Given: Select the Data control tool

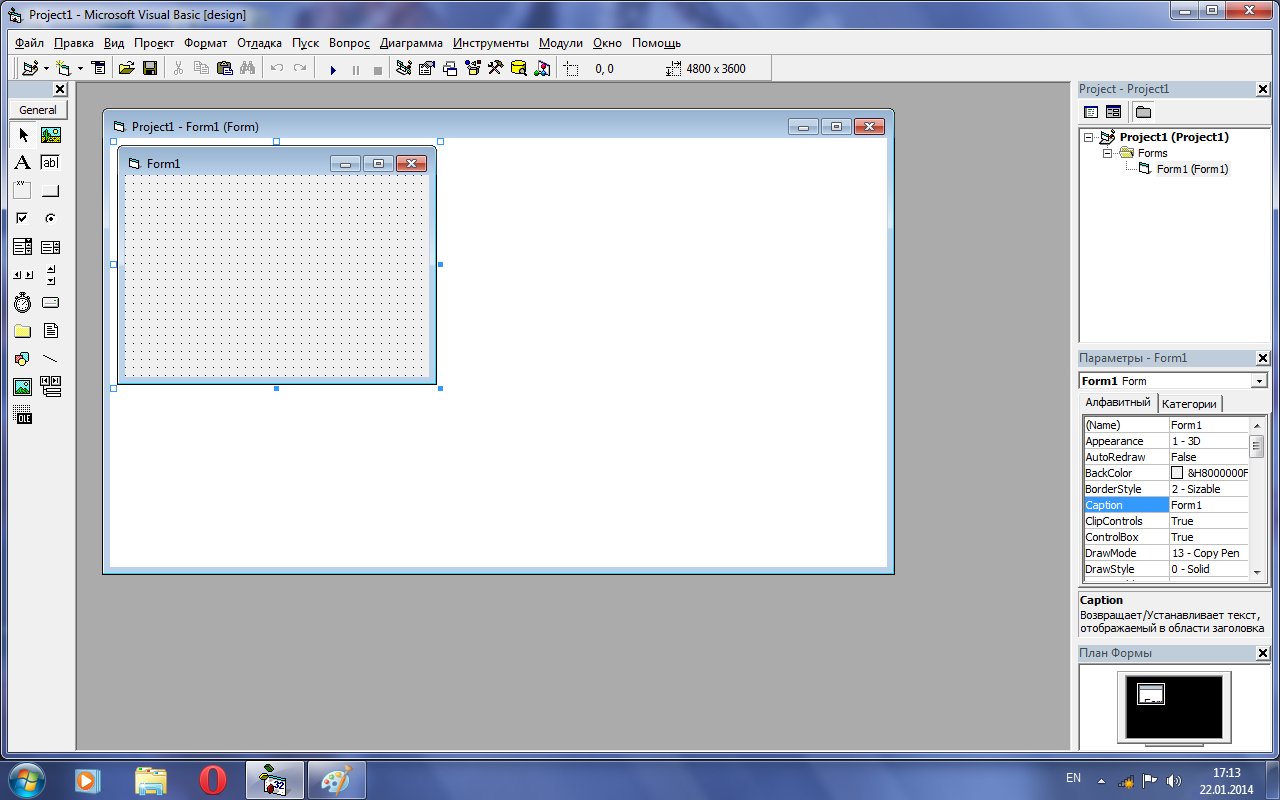Looking at the screenshot, I should [x=51, y=386].
